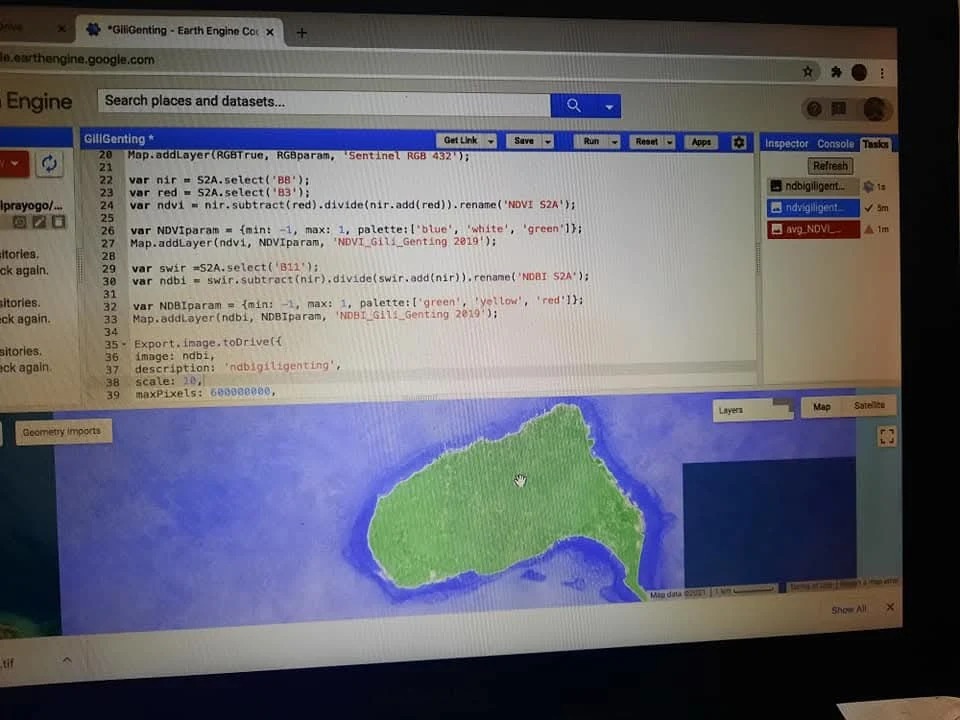This screenshot has height=720, width=960.
Task: Open the feedback speech-bubble icon
Action: [x=839, y=109]
